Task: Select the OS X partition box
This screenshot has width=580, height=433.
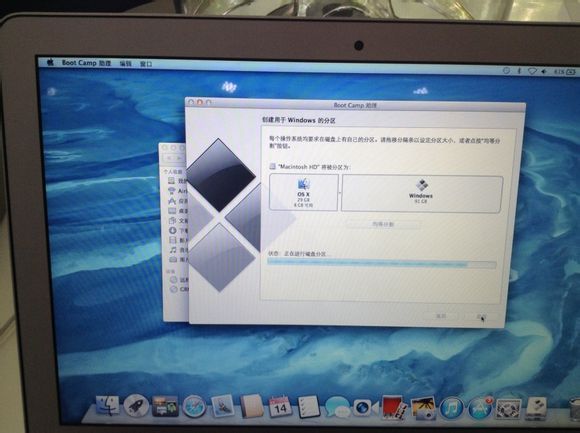Action: click(x=303, y=193)
